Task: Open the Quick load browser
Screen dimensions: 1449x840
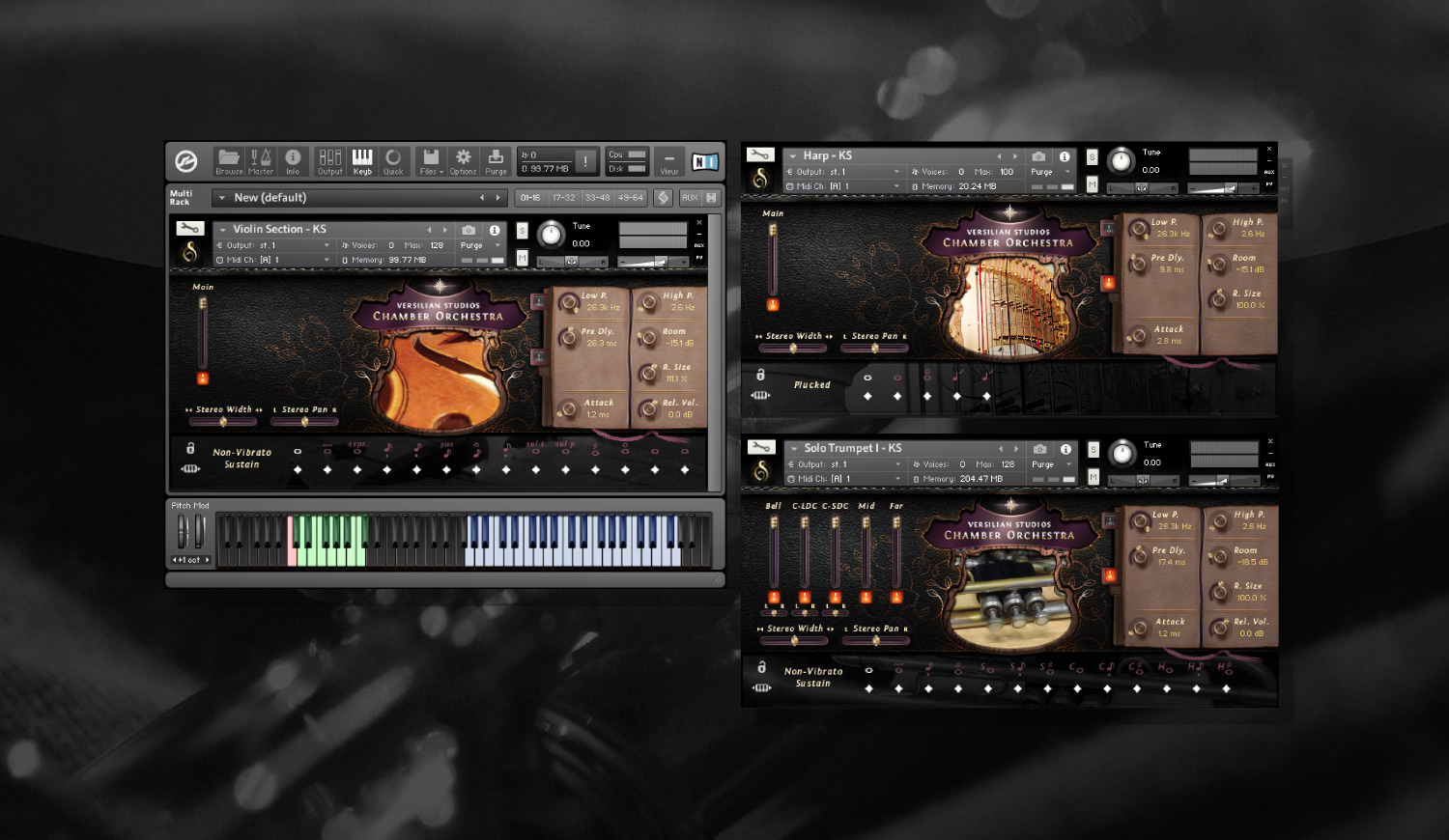Action: pos(393,161)
